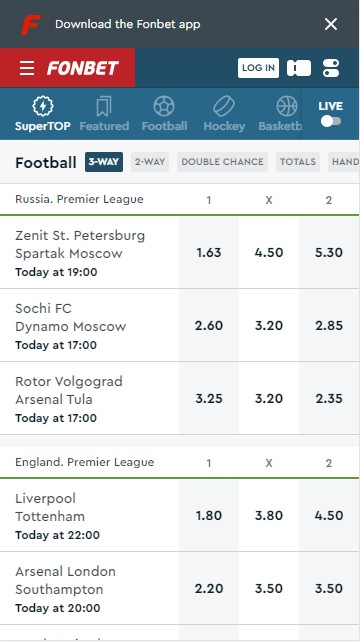Open the England. Premier League header

pyautogui.click(x=85, y=462)
